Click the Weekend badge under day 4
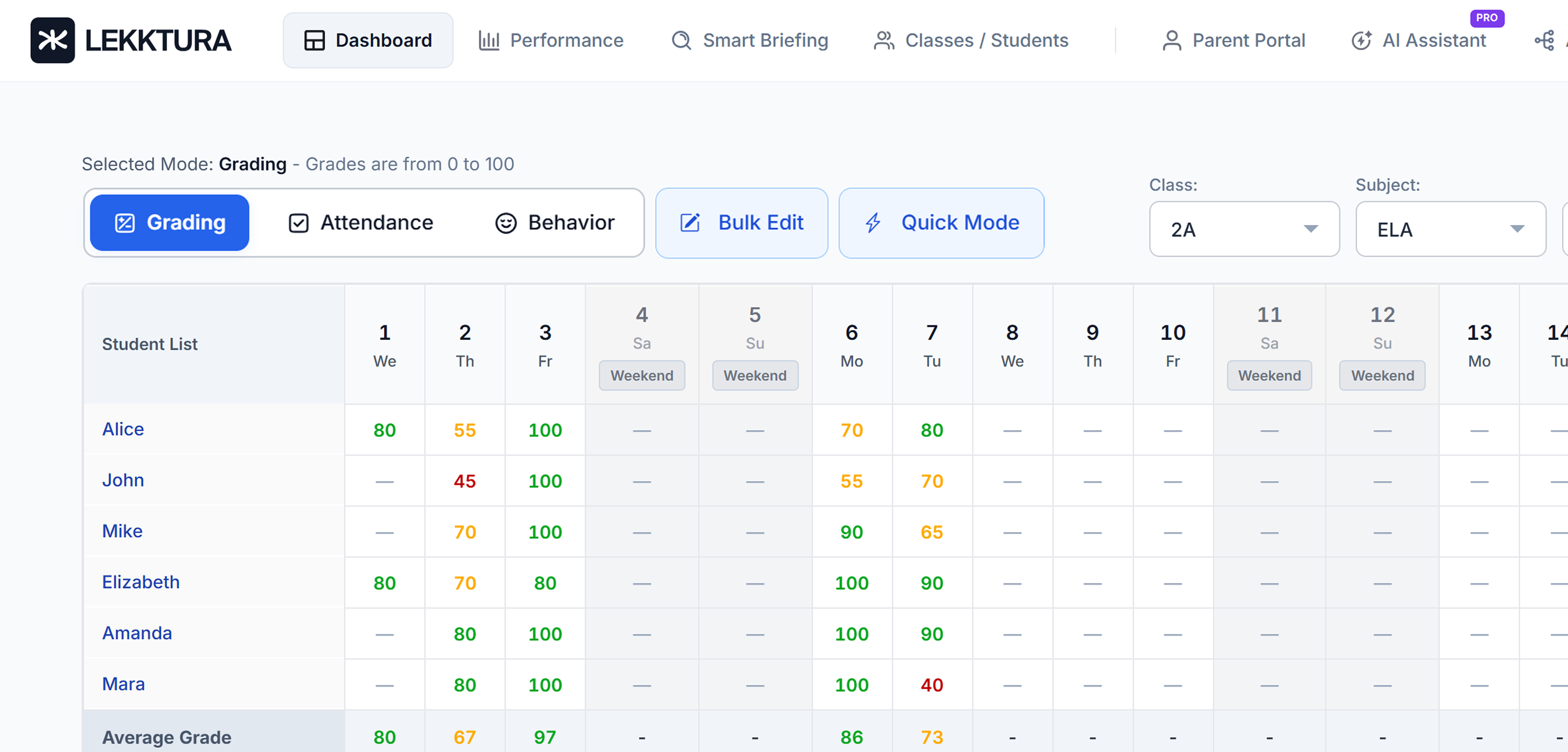Screen dimensions: 1568x752 tap(641, 375)
